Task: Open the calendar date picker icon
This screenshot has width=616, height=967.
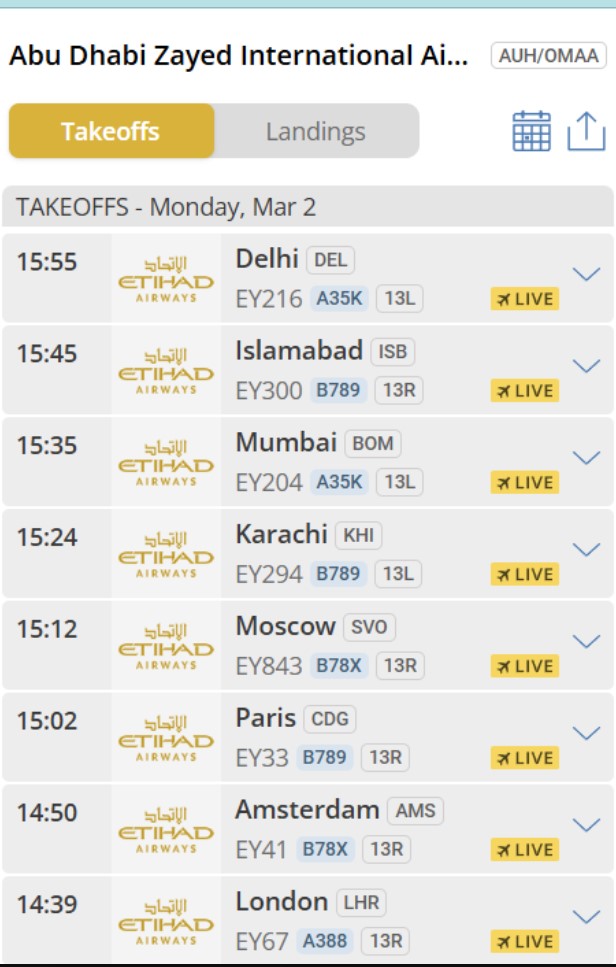Action: [x=531, y=131]
